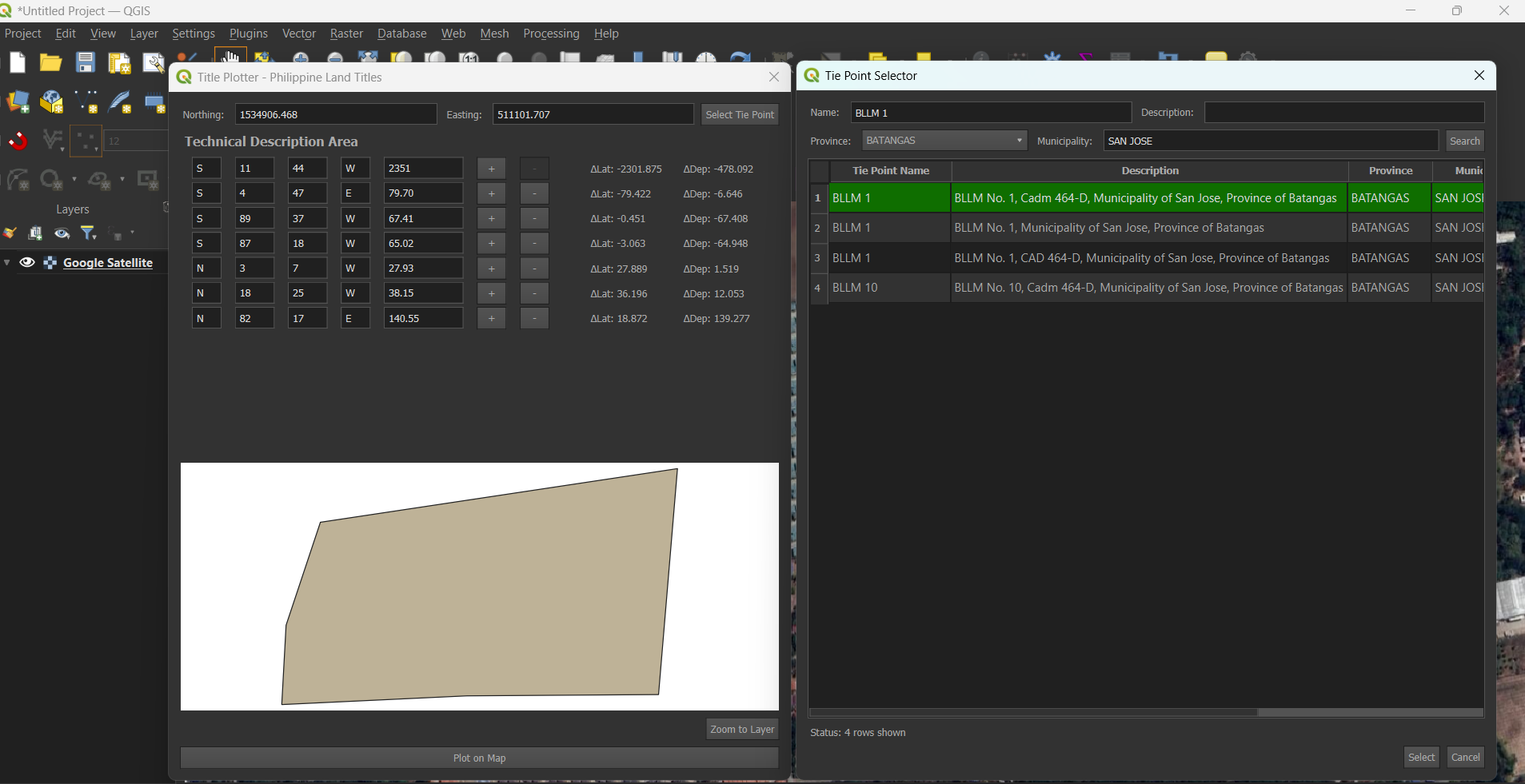
Task: Save the project with the floppy disk icon
Action: point(86,63)
